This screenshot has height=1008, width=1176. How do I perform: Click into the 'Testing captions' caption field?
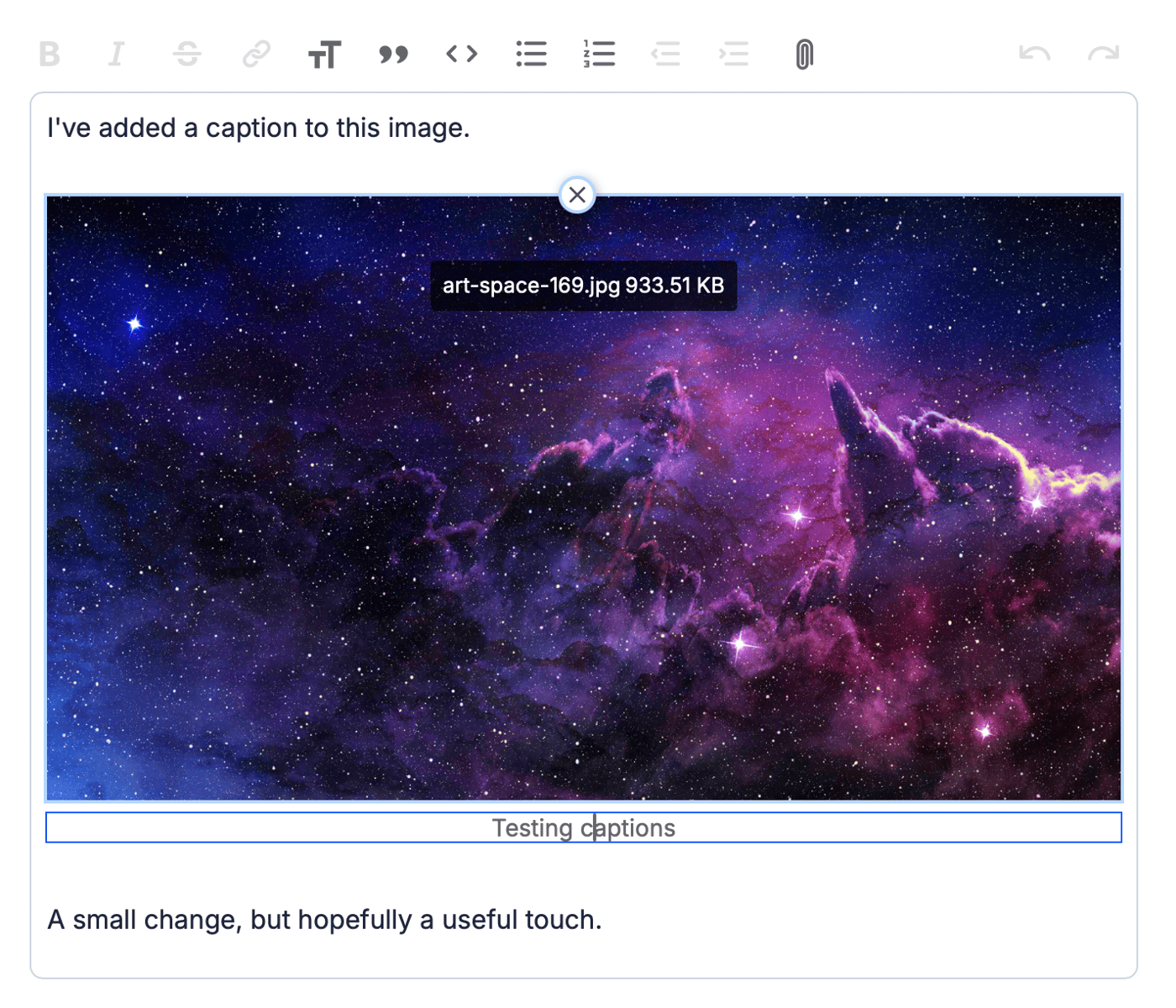pos(583,828)
